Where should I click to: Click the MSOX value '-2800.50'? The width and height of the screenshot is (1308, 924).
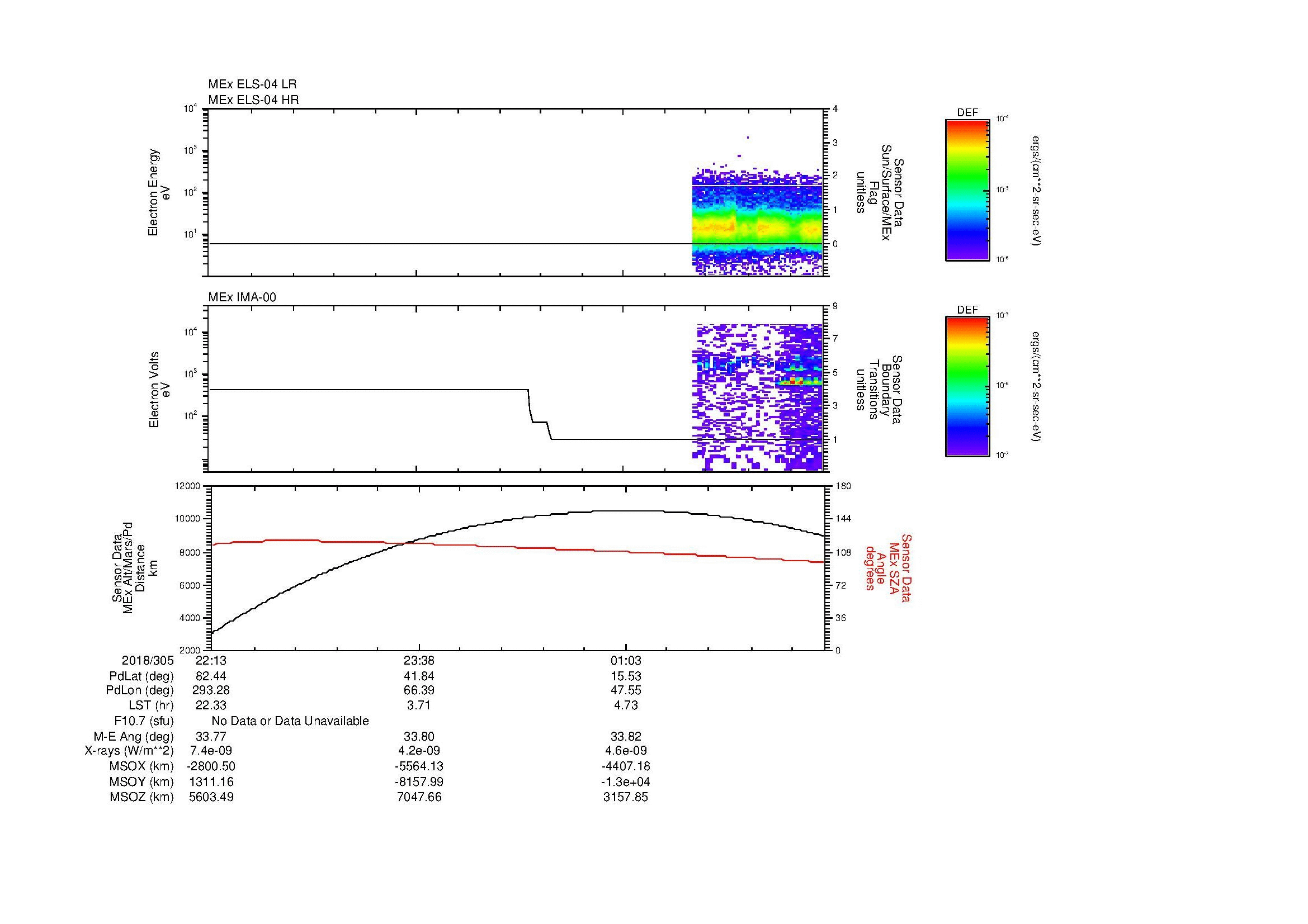point(211,767)
